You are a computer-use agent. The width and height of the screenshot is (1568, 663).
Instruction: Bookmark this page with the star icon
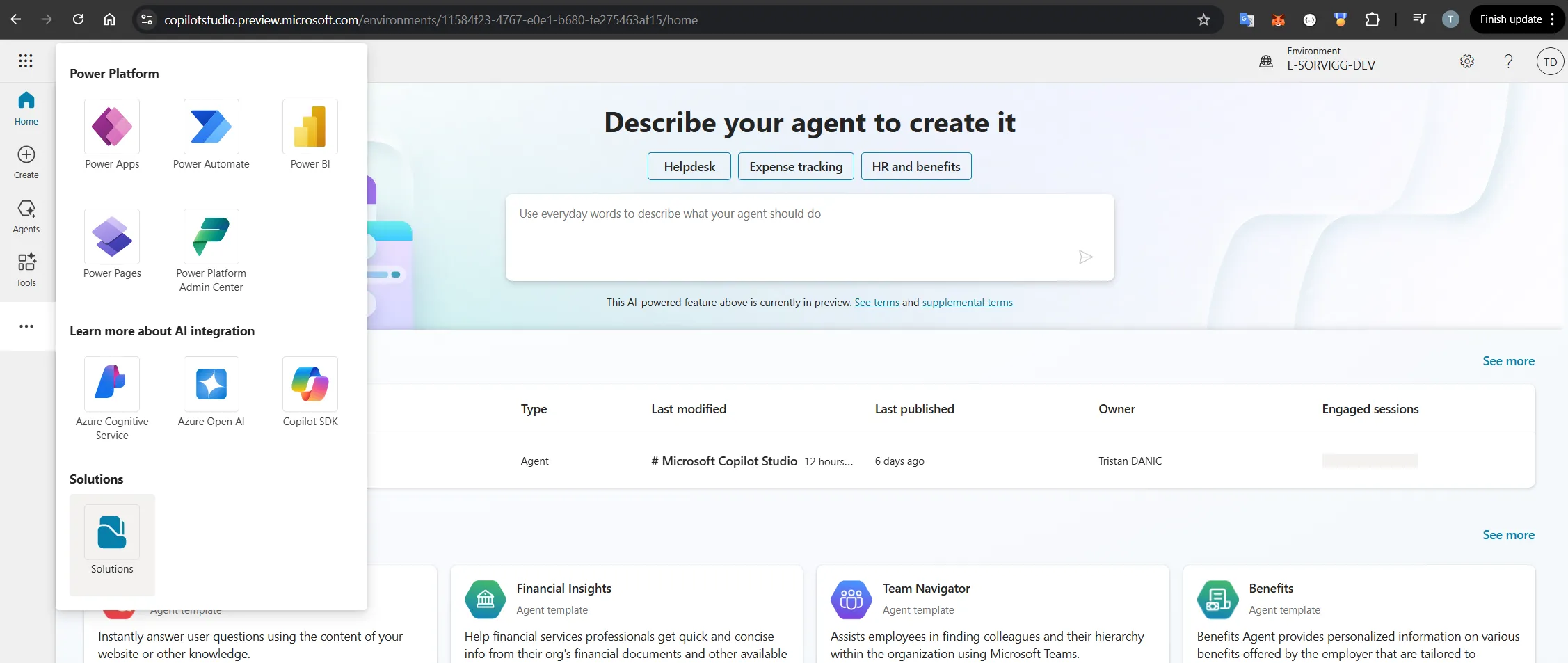(x=1203, y=19)
